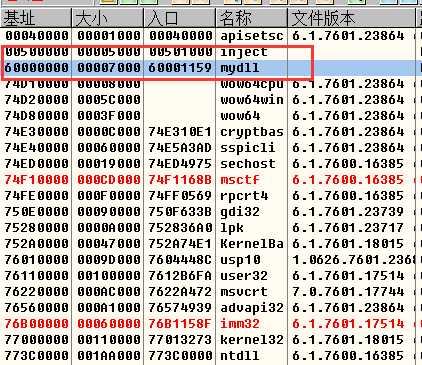Click entry point 752836A0

tap(180, 228)
